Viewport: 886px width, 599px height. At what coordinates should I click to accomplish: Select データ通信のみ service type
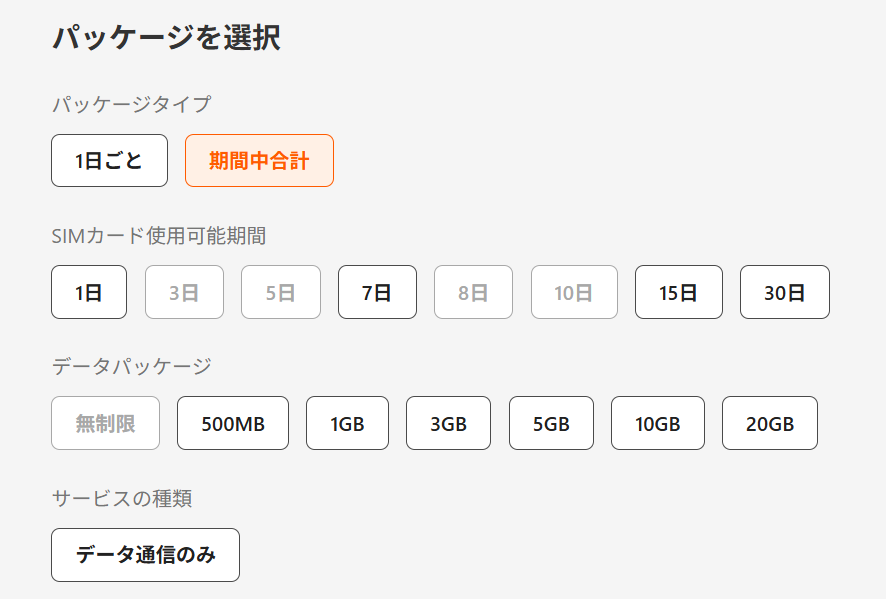tap(144, 555)
